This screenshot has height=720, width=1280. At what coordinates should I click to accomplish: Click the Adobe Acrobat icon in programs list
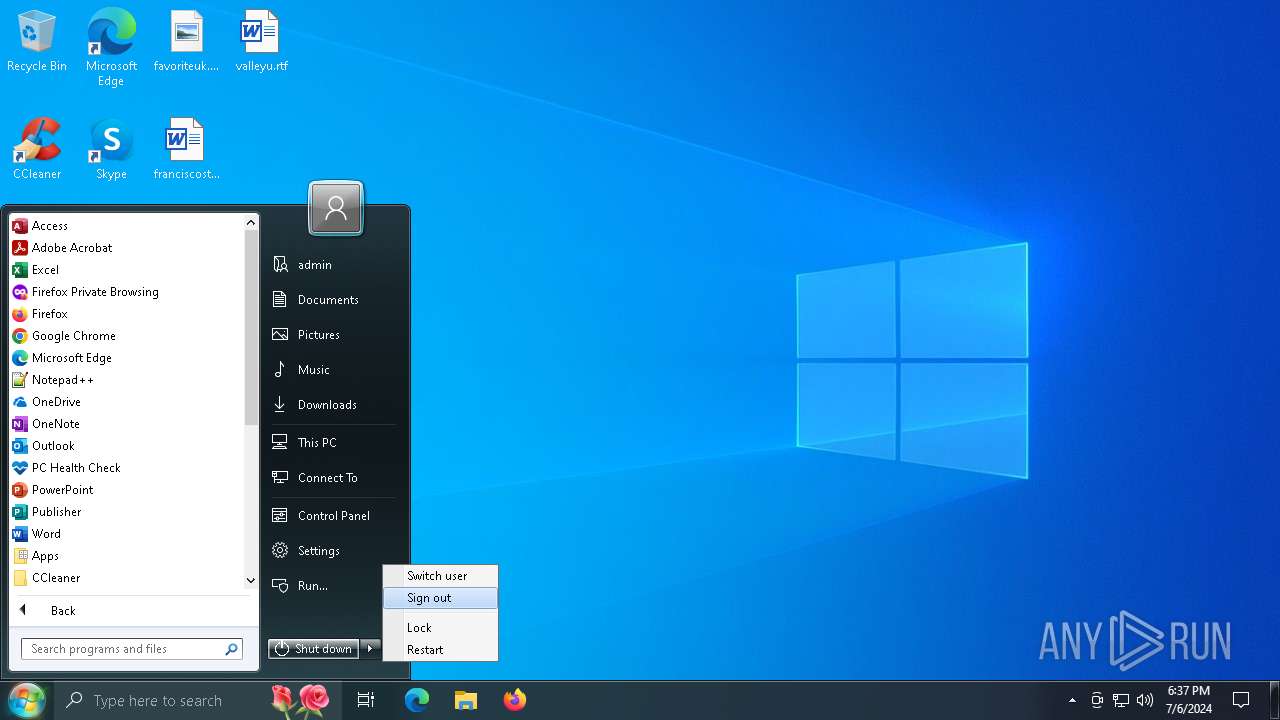click(20, 248)
